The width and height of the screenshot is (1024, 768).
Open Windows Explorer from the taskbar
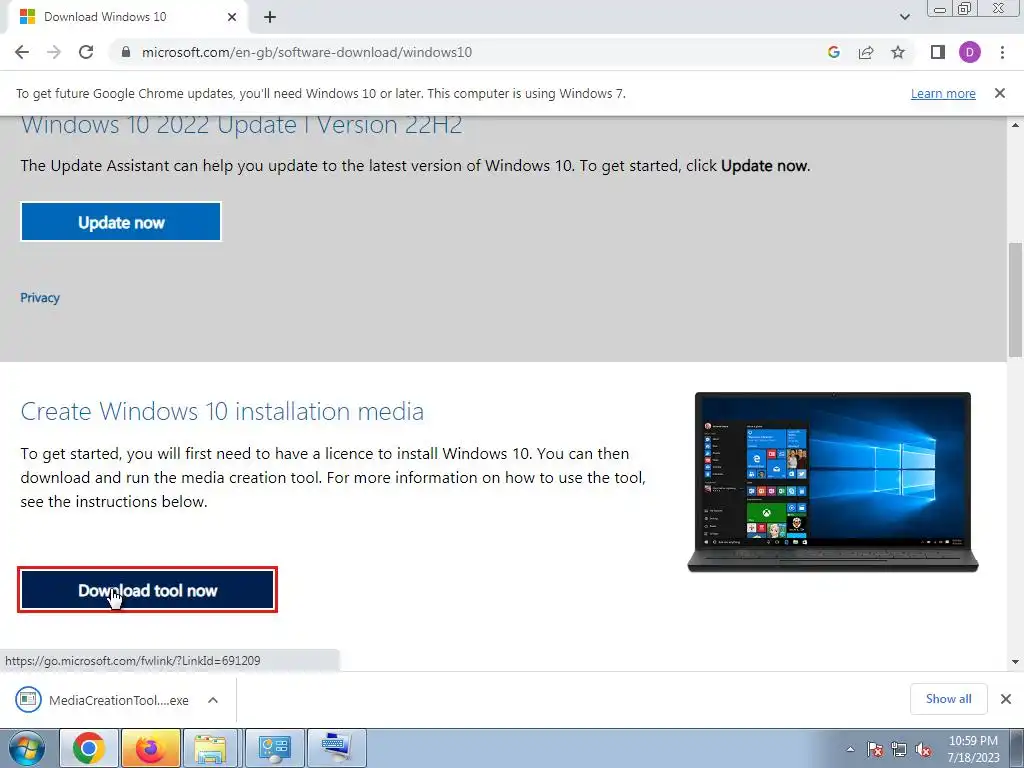[212, 748]
